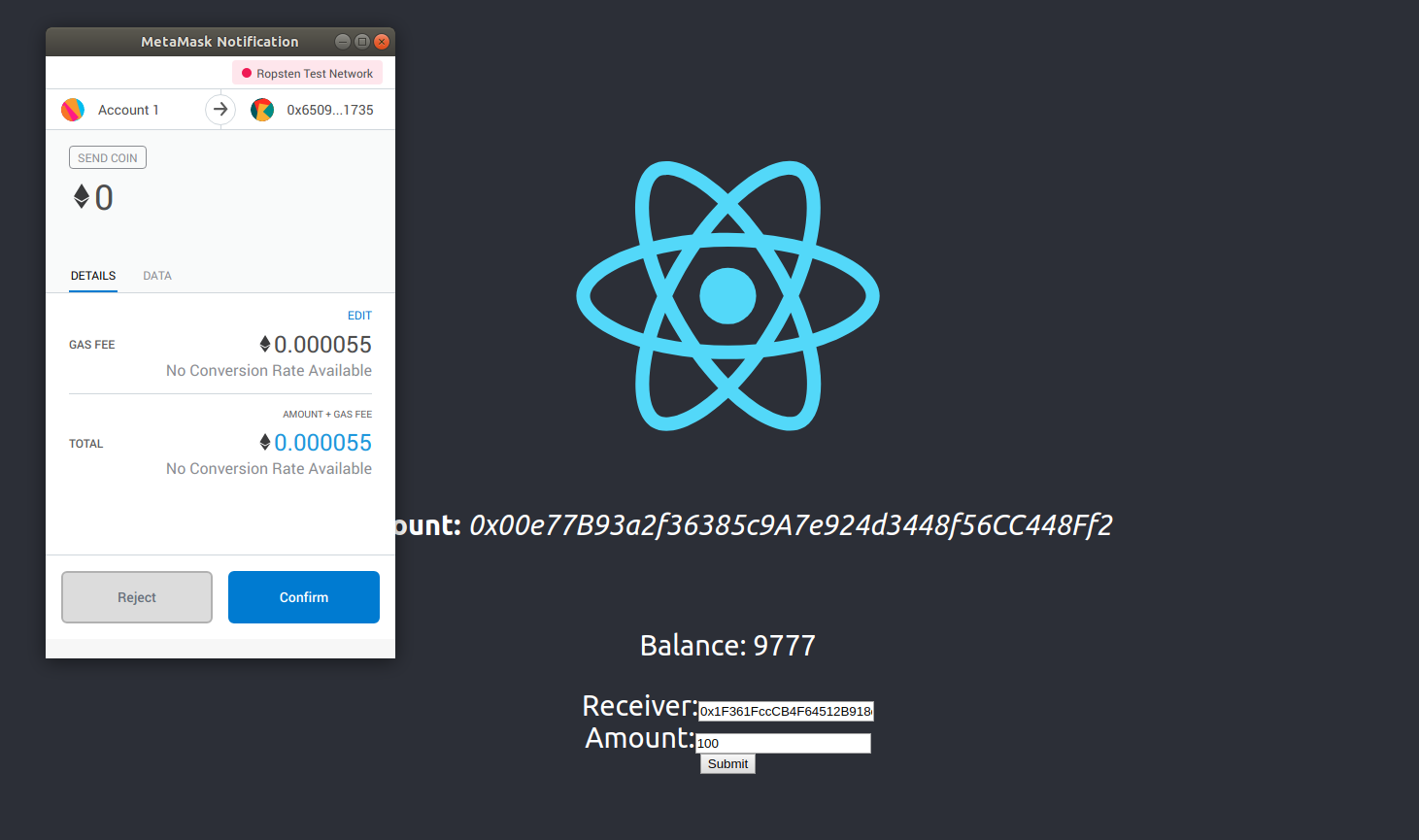Click the GAS FEE label
Screen dimensions: 1419x840
coord(92,345)
